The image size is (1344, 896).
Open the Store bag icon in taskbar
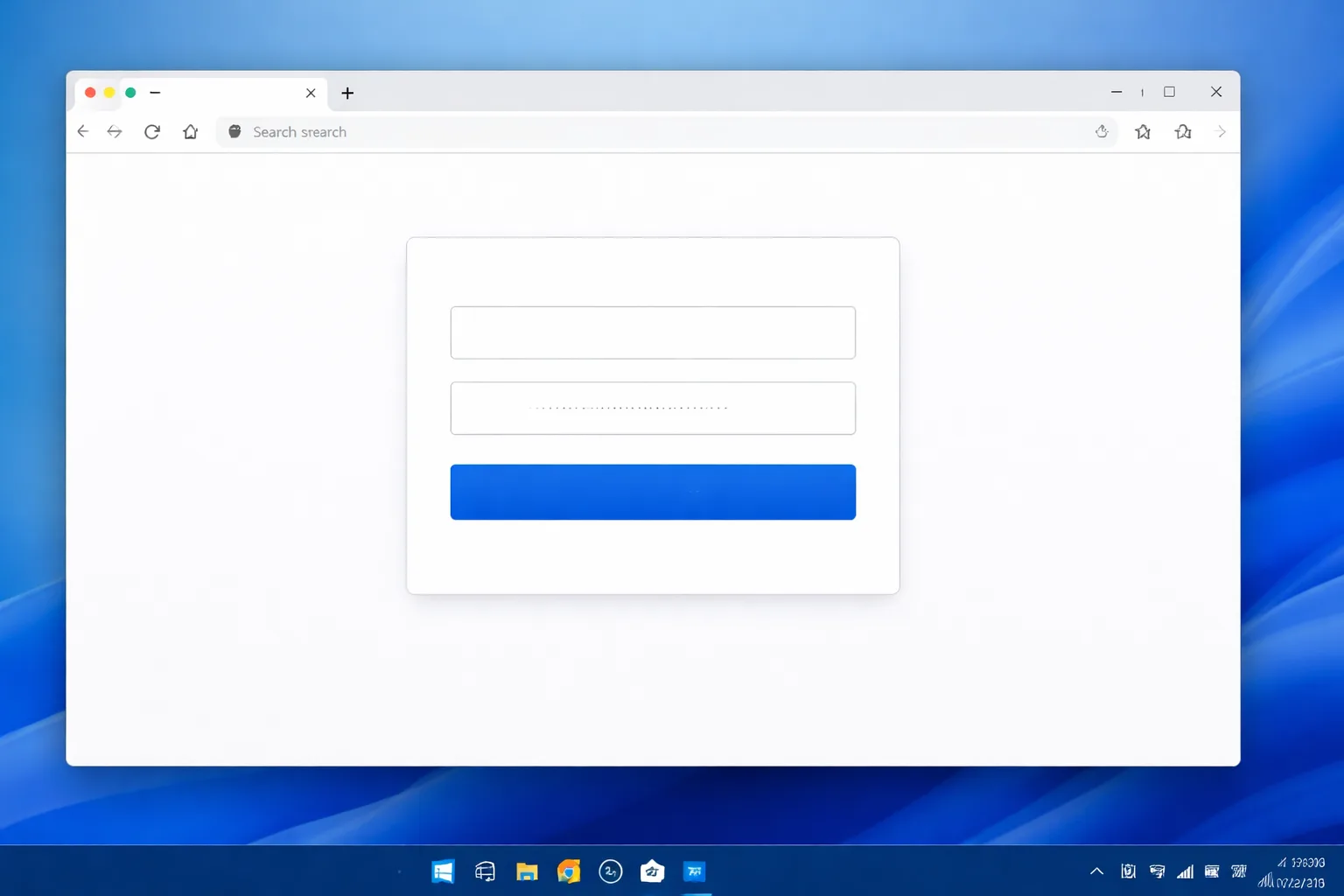pos(653,871)
